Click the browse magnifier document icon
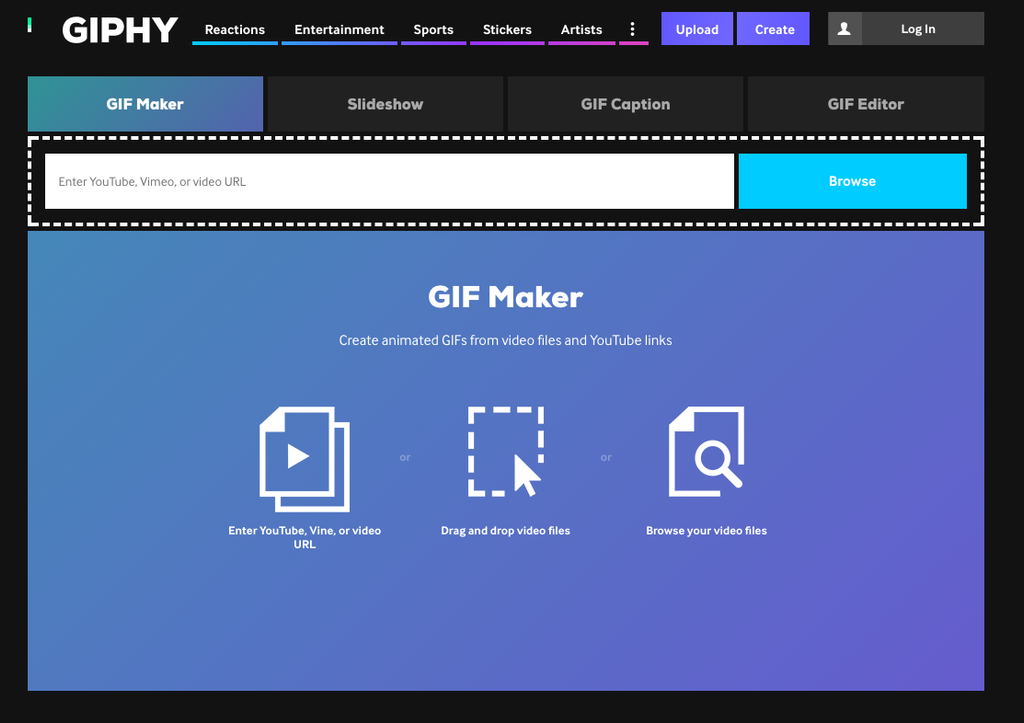1024x723 pixels. pos(707,451)
